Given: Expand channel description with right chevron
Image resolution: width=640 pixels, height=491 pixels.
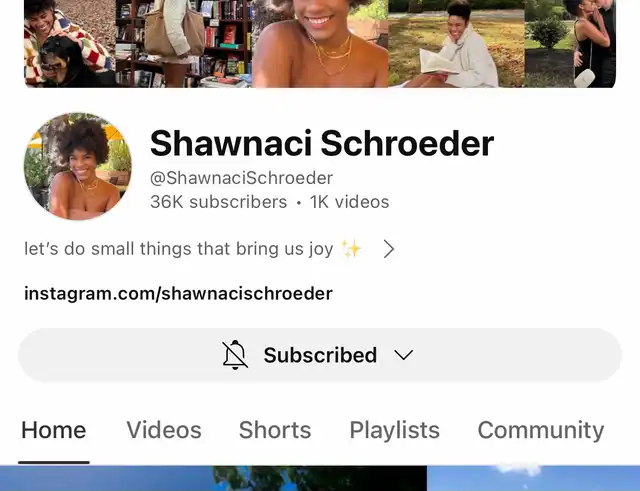Looking at the screenshot, I should (389, 249).
